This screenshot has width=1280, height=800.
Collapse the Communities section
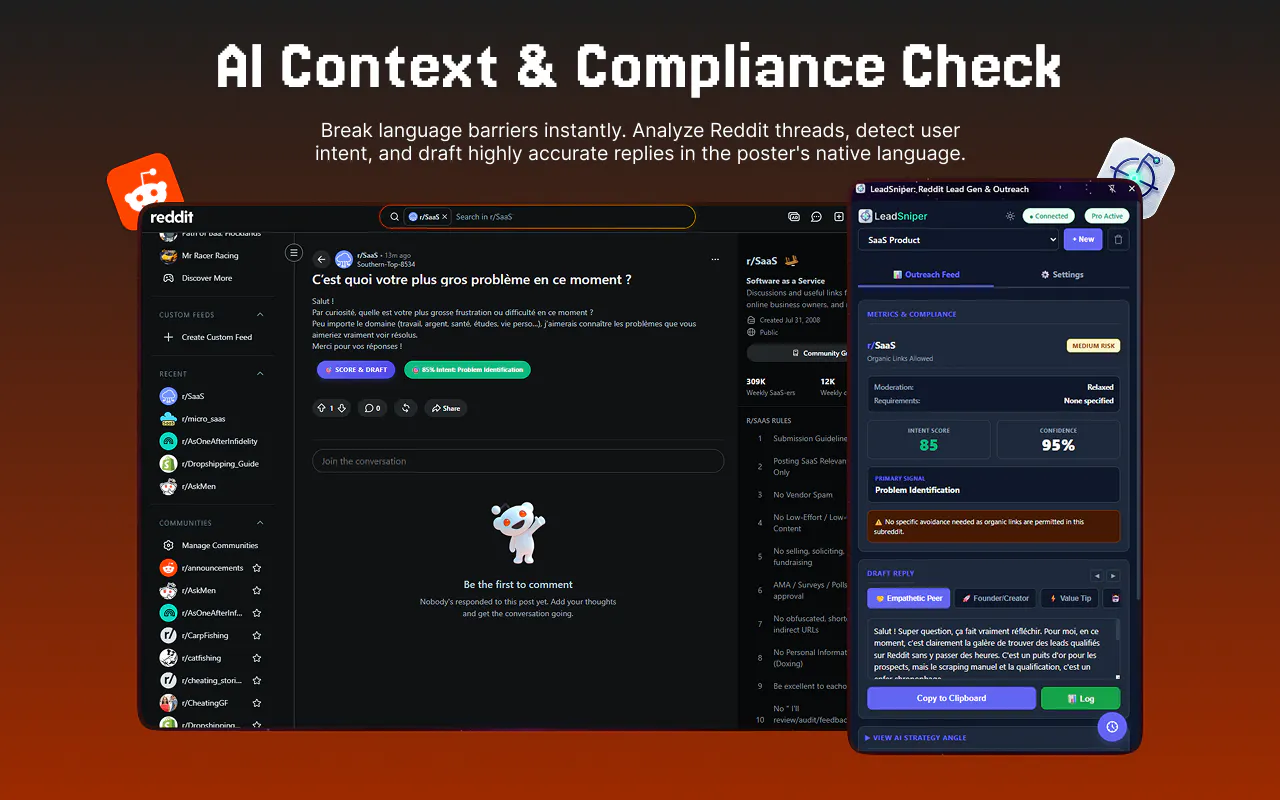pos(260,523)
